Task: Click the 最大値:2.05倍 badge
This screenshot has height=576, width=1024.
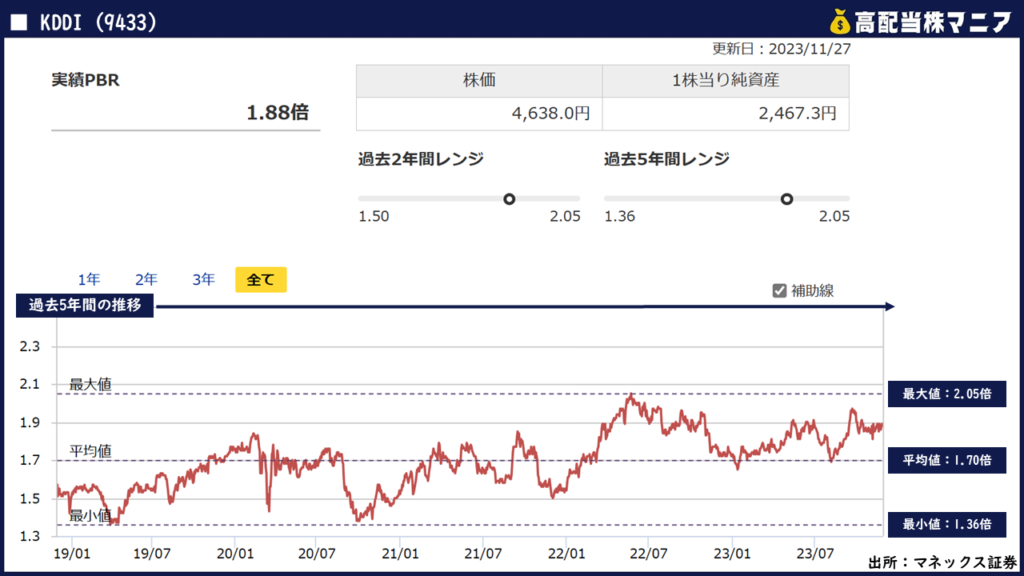Action: pos(947,394)
